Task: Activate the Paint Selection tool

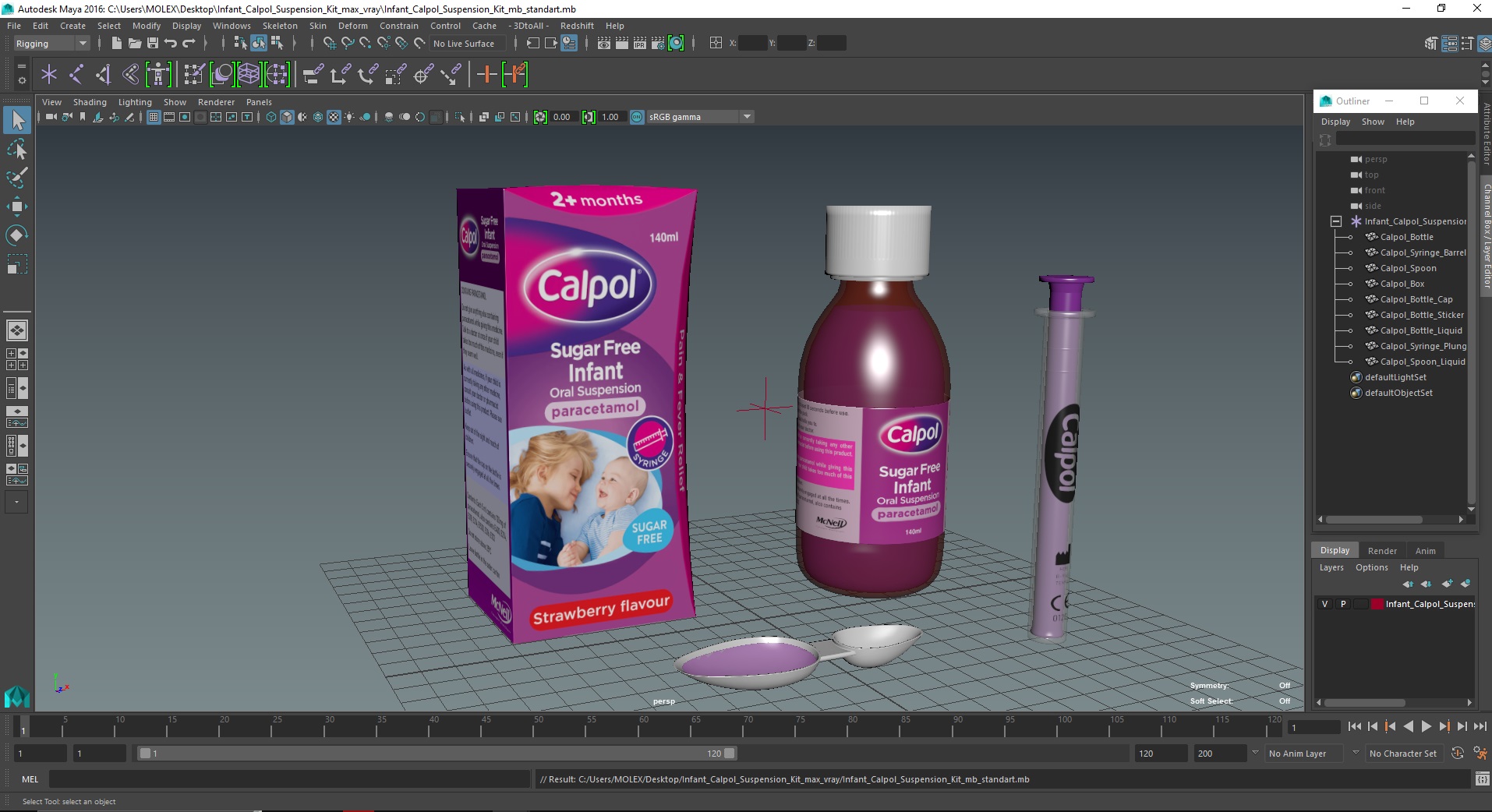Action: 17,178
